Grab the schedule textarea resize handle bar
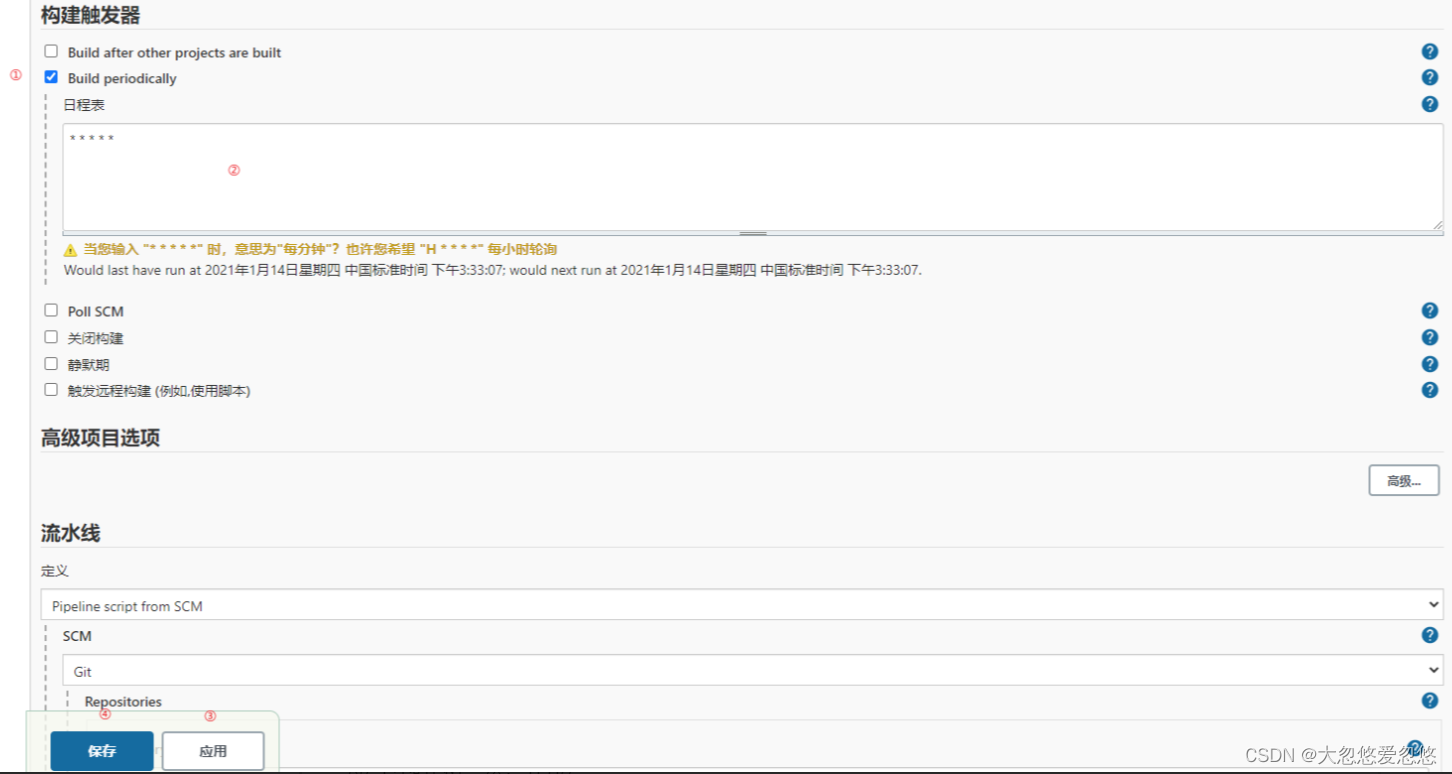Screen dimensions: 1452x774 point(753,234)
